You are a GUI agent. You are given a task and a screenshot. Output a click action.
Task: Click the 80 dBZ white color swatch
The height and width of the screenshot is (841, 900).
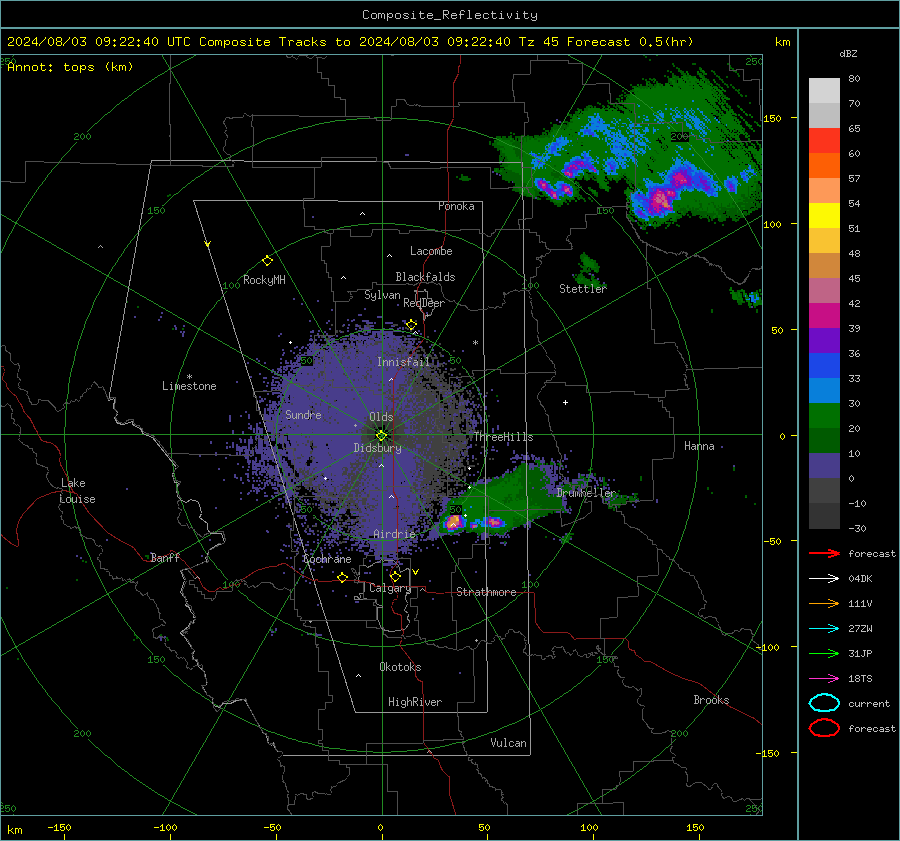pyautogui.click(x=824, y=90)
